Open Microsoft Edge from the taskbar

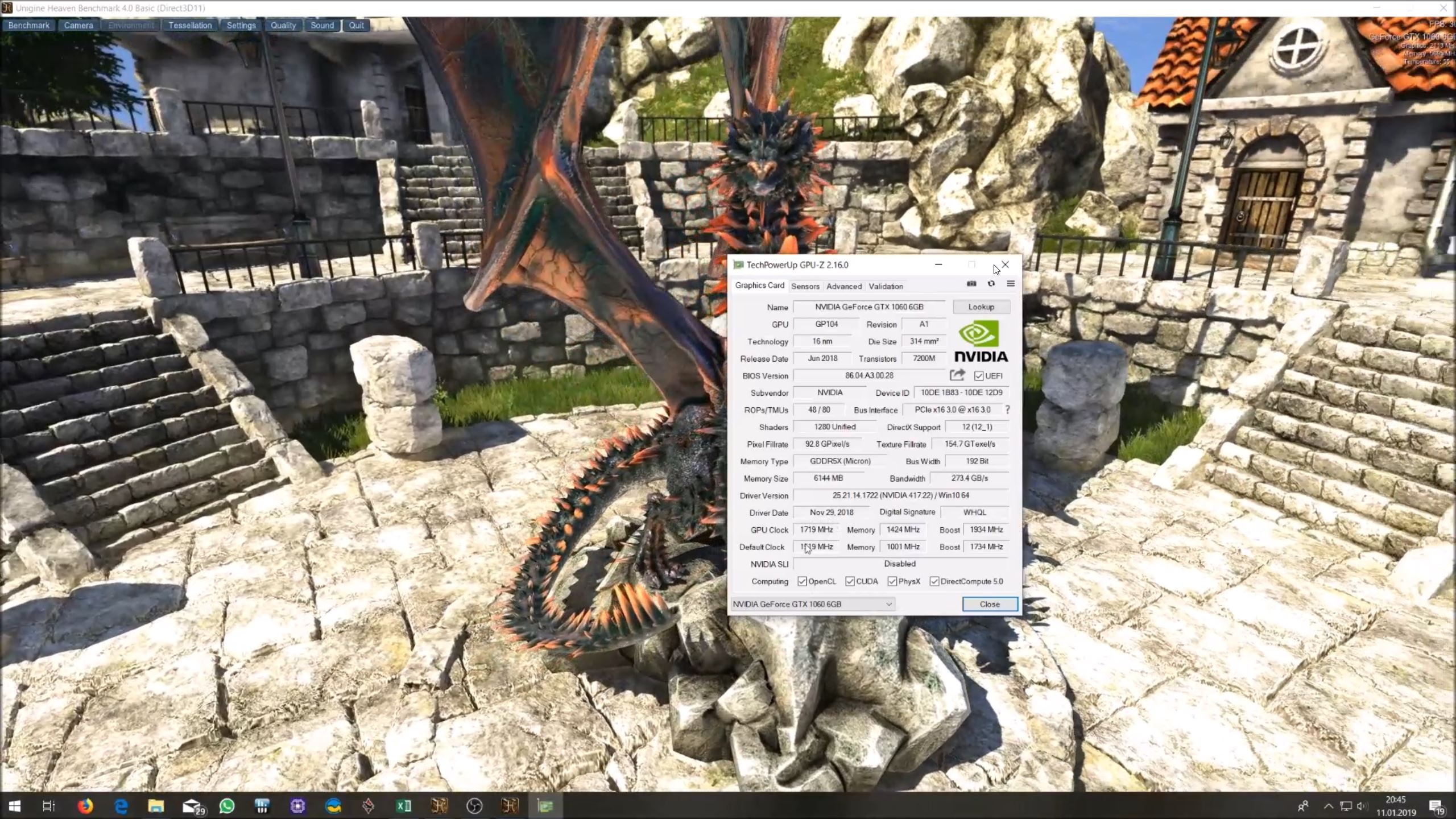pos(121,806)
